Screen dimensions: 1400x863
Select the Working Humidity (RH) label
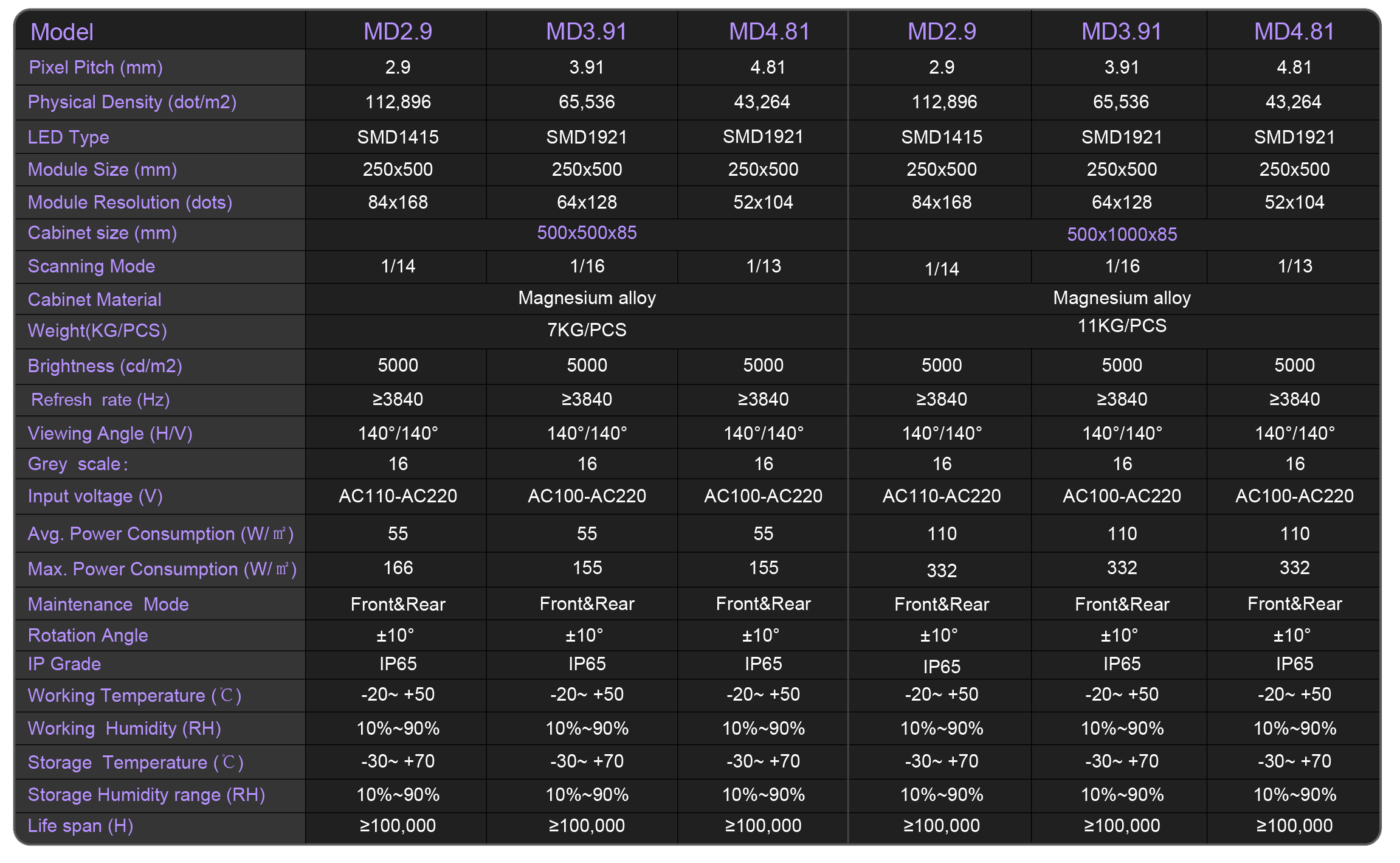124,728
